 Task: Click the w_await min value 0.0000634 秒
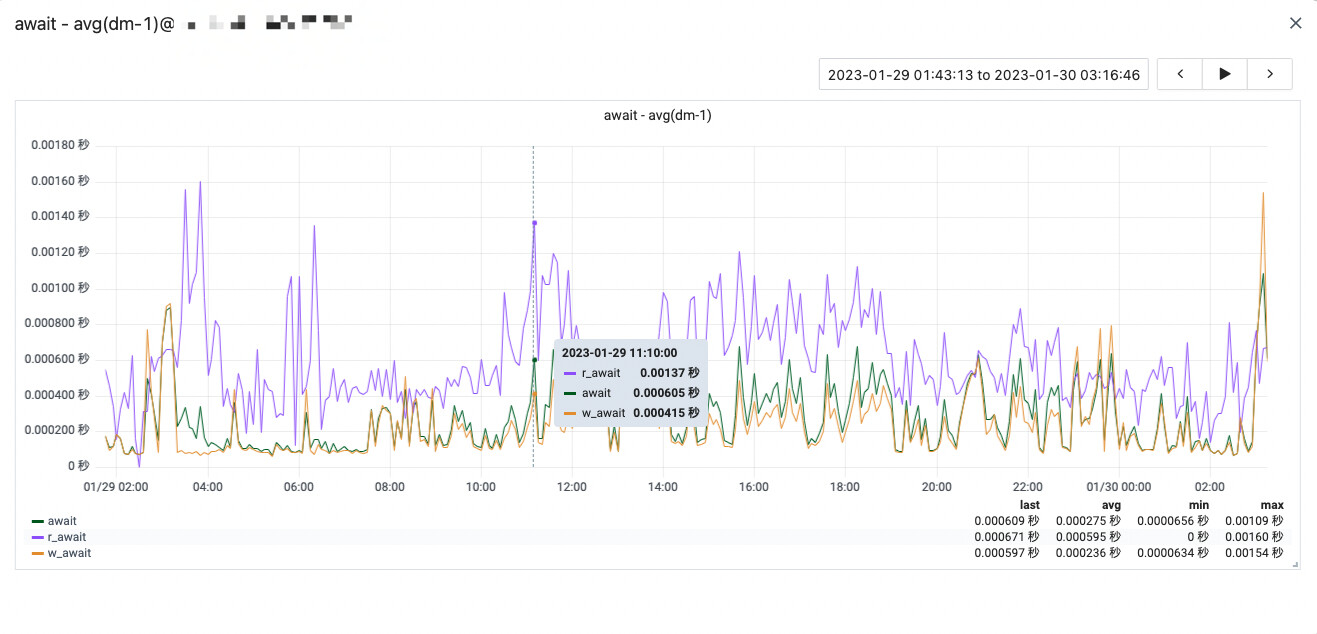1173,553
